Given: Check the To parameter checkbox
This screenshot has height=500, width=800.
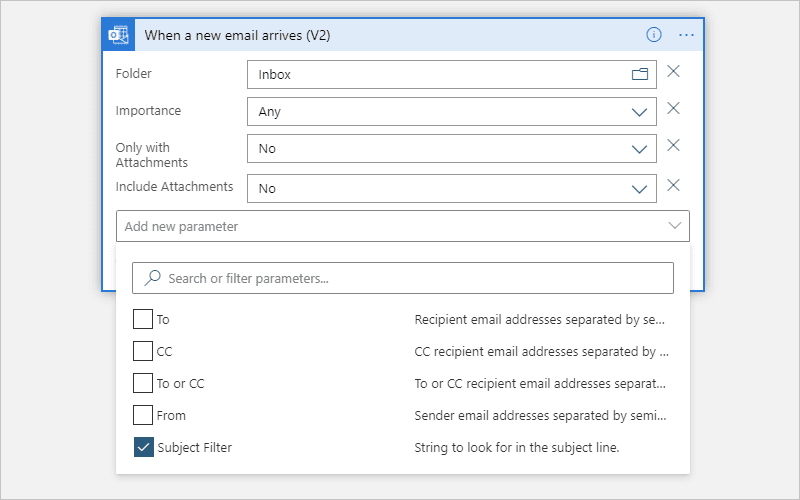Looking at the screenshot, I should [143, 319].
